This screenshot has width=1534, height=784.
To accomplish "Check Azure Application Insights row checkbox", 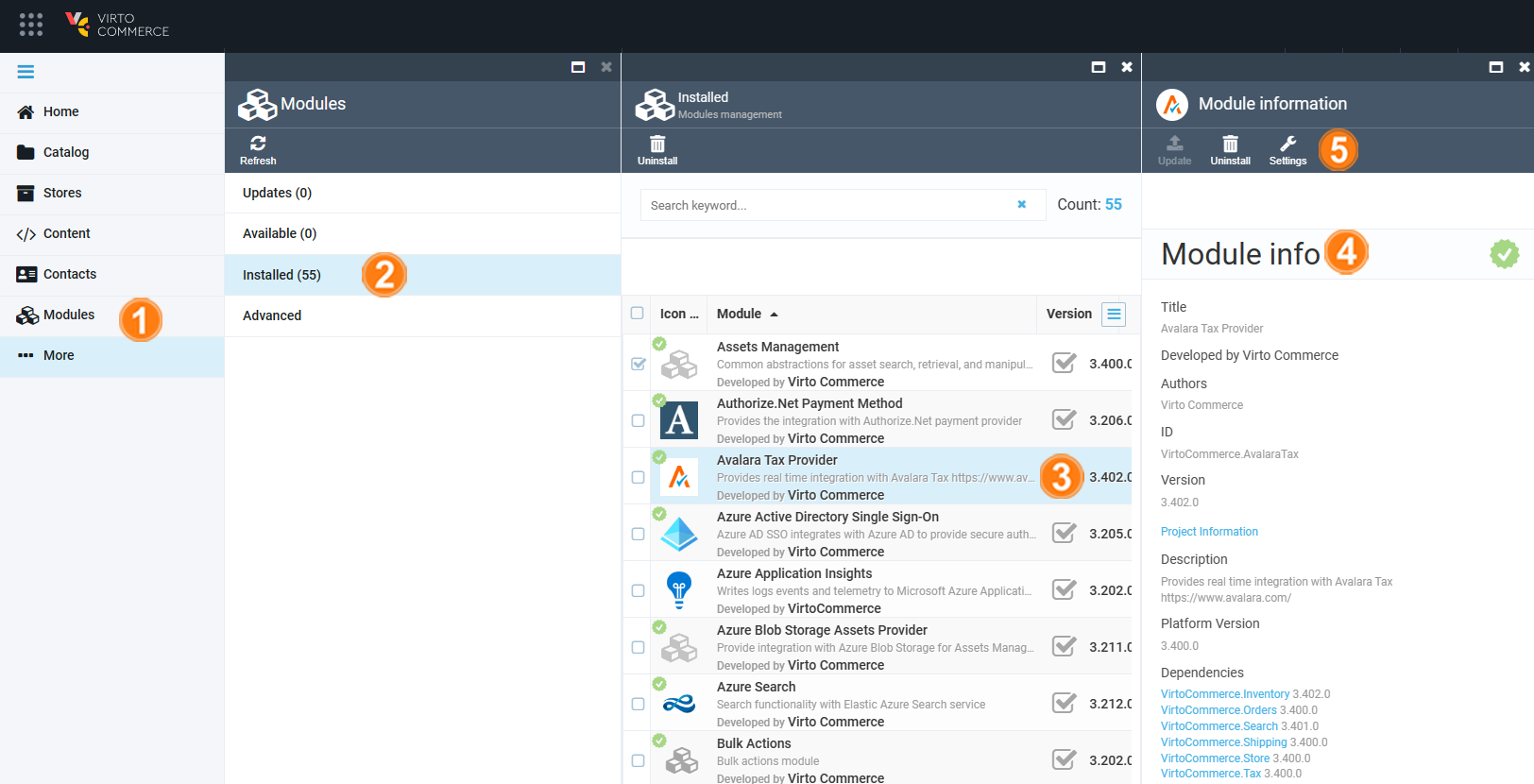I will (638, 590).
